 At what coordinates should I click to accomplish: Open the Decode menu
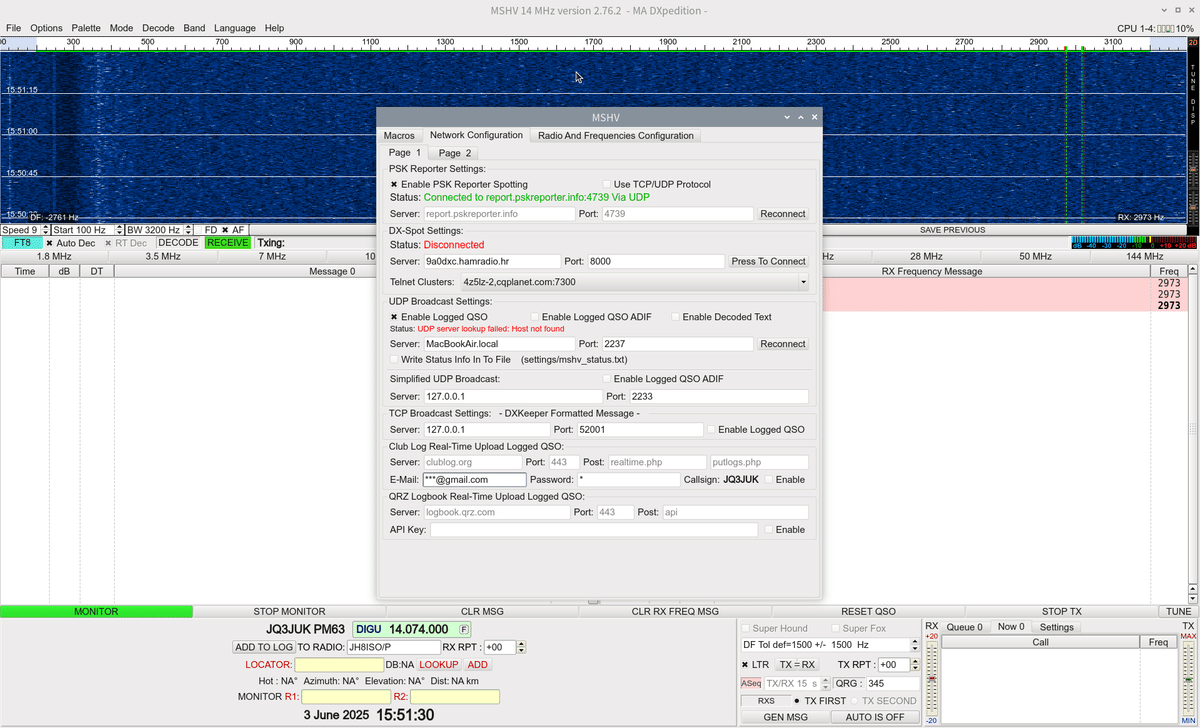(158, 28)
